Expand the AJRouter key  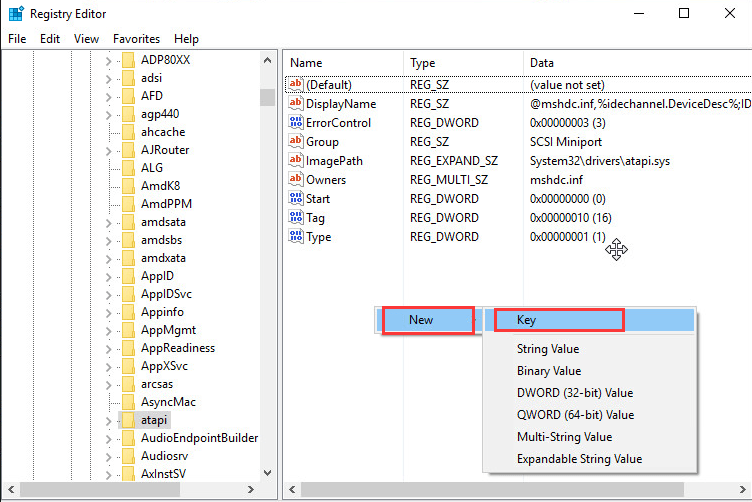click(x=108, y=151)
